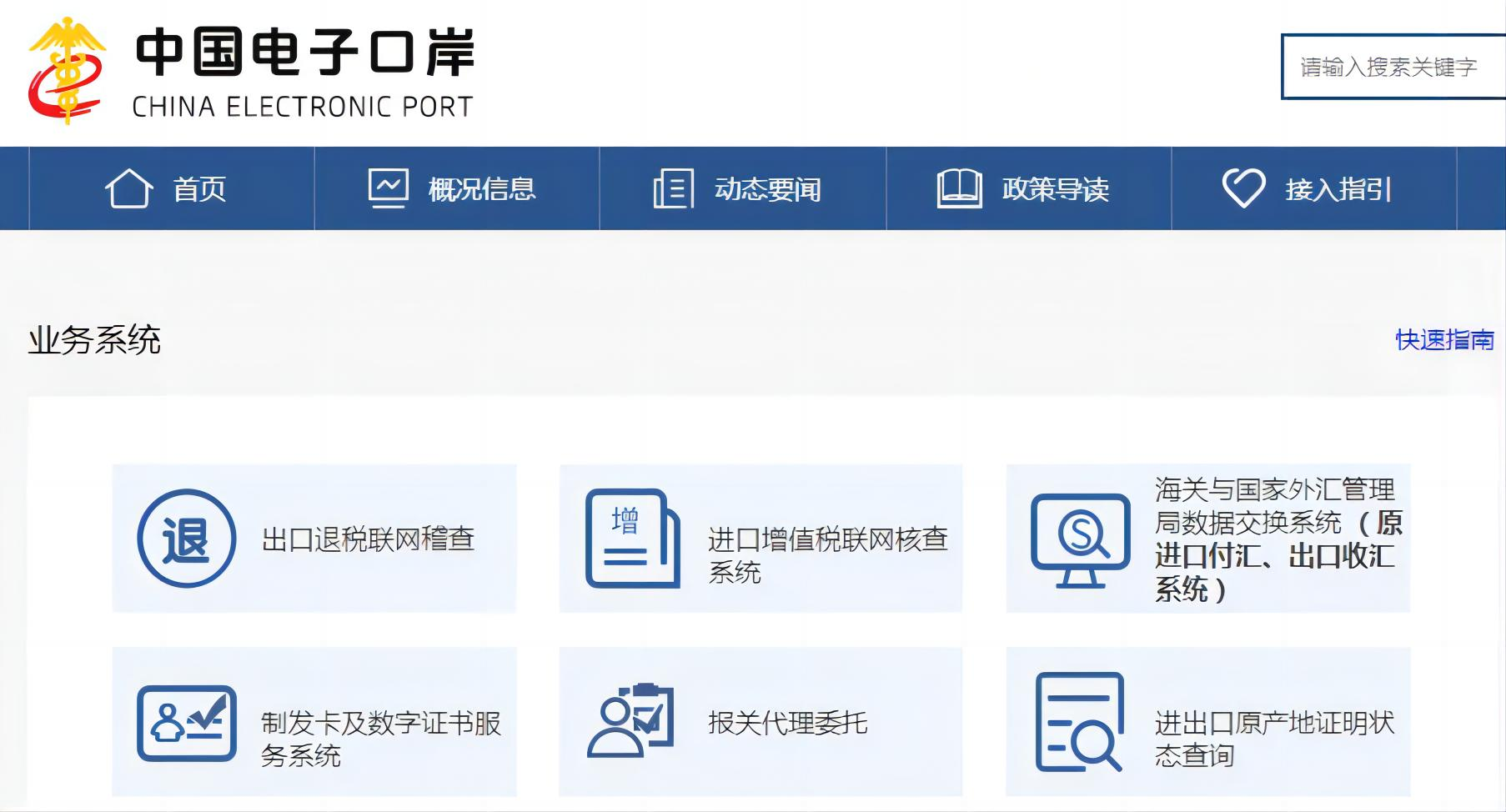Open the 出口退税联网稽查 system link

(x=314, y=539)
